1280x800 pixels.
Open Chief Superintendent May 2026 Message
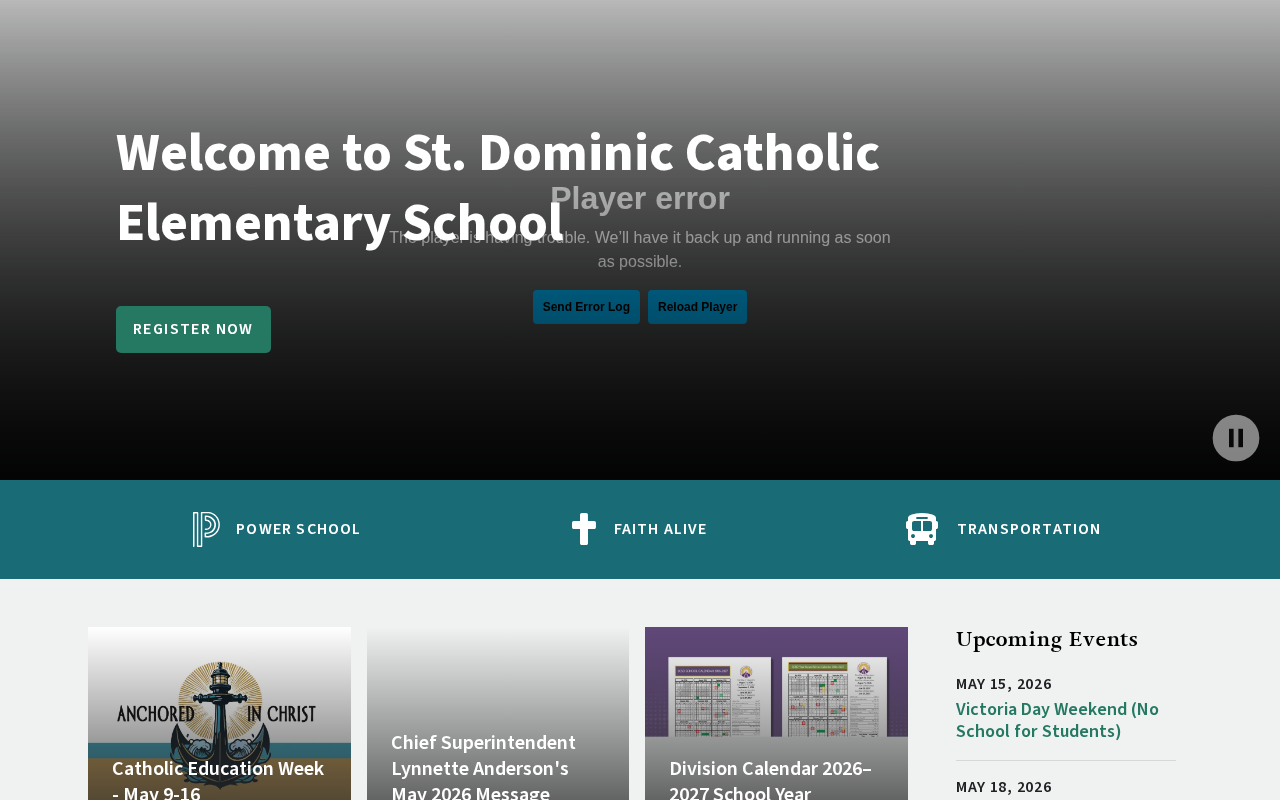tap(483, 766)
